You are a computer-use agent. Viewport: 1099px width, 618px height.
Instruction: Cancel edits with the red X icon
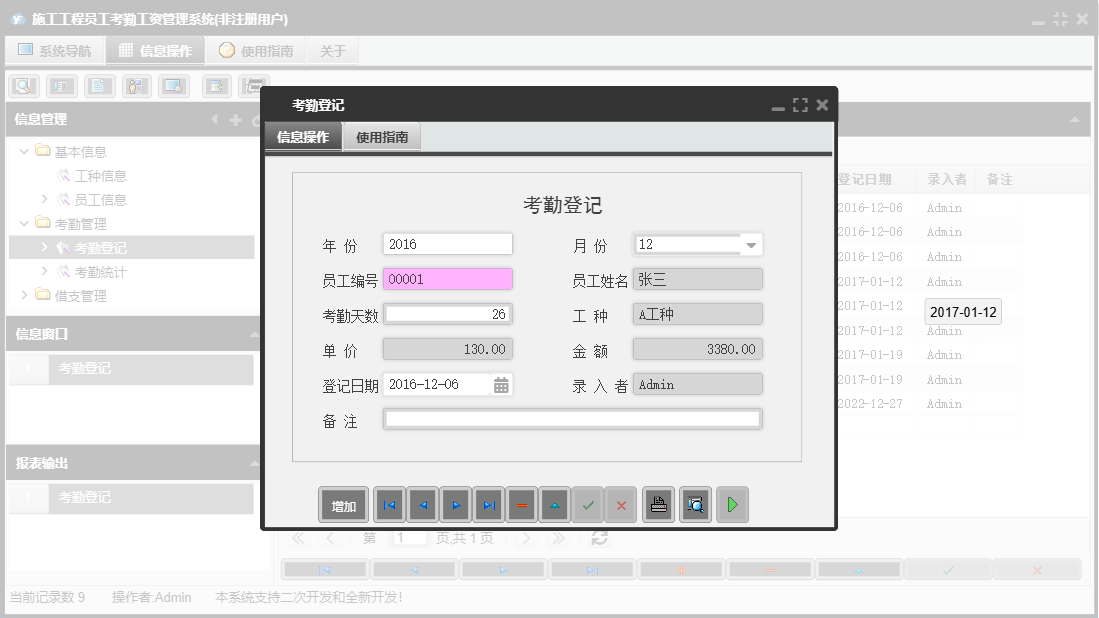(x=621, y=504)
